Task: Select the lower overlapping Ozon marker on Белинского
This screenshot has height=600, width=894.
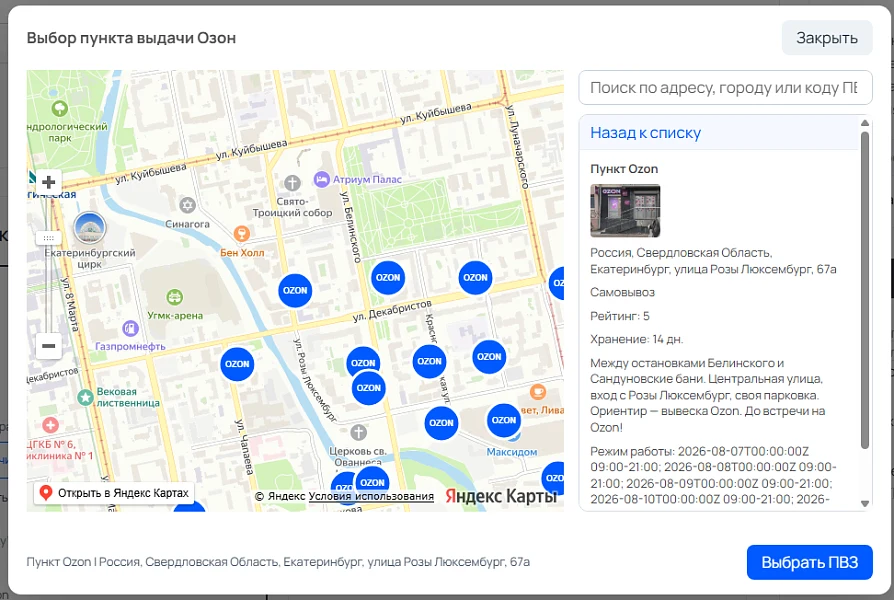Action: click(368, 388)
